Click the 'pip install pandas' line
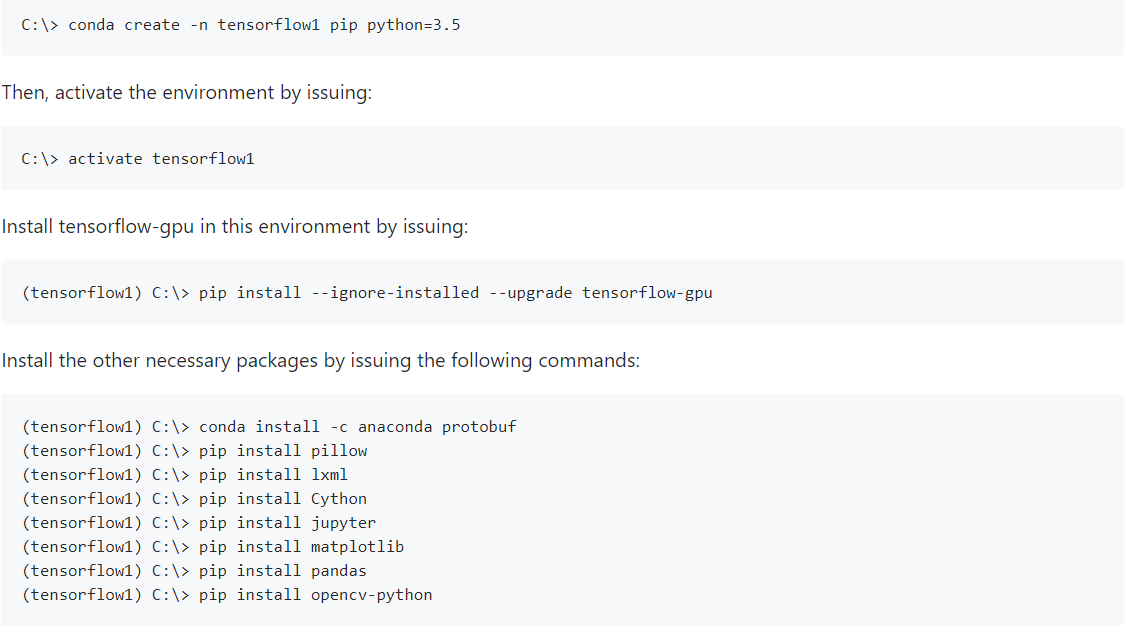This screenshot has height=632, width=1126. [195, 571]
